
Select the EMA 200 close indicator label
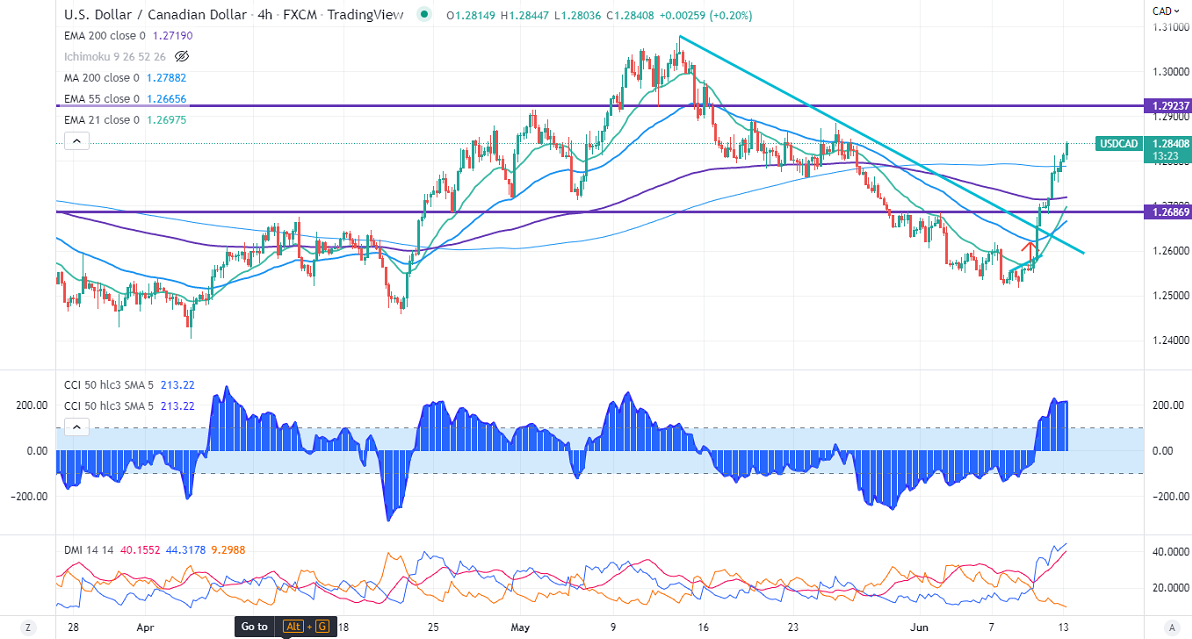click(105, 36)
